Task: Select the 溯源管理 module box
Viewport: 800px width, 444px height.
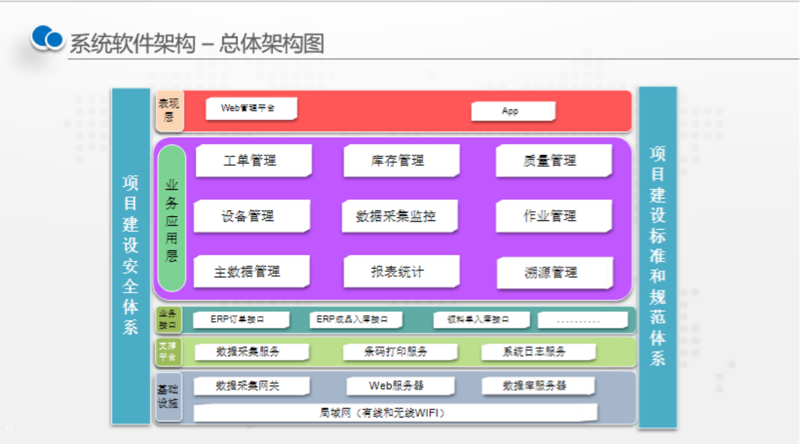Action: tap(550, 272)
